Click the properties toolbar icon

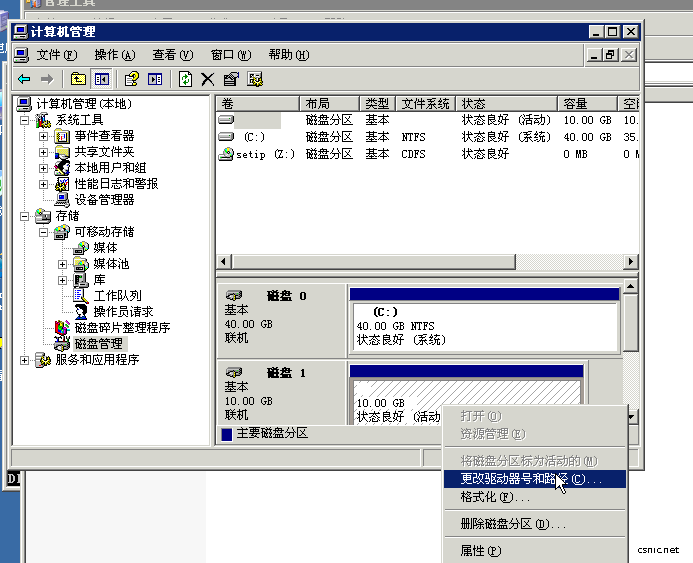pyautogui.click(x=231, y=79)
